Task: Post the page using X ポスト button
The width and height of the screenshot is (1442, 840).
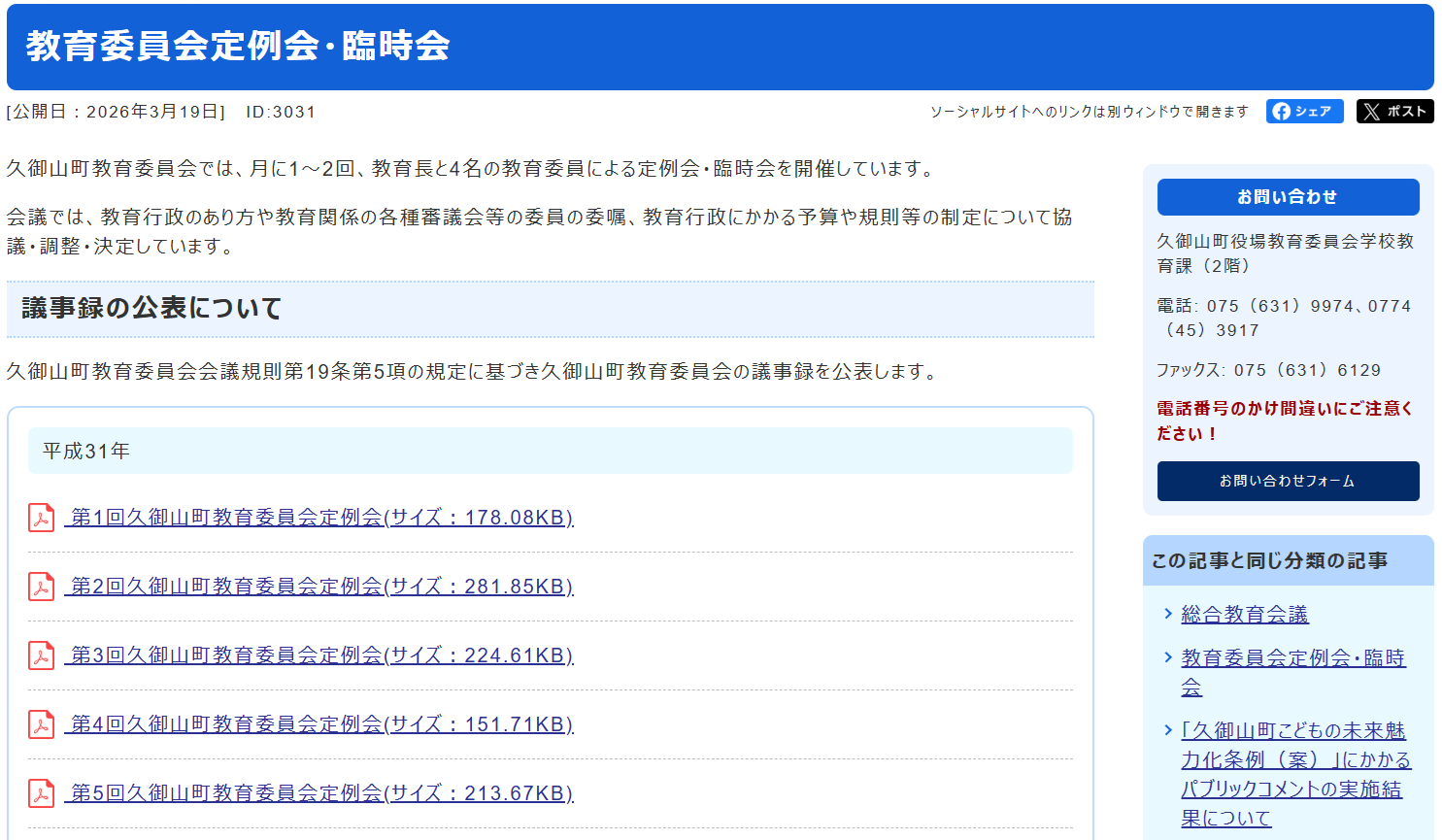Action: (1394, 112)
